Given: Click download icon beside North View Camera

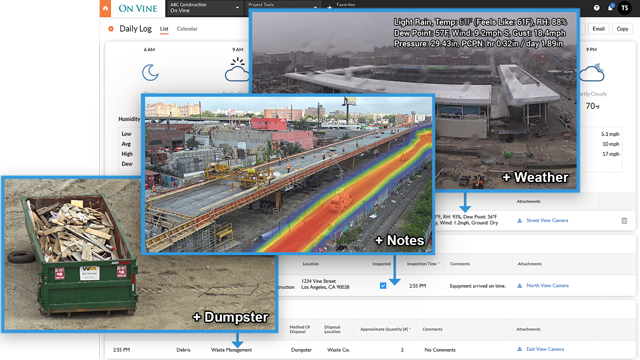Looking at the screenshot, I should (x=520, y=286).
